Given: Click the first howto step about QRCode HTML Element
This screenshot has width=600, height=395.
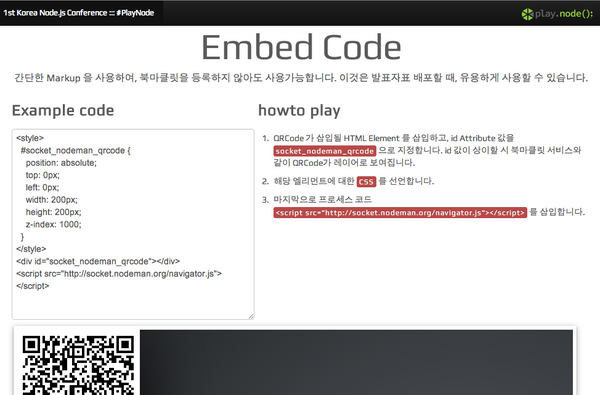Looking at the screenshot, I should 427,150.
